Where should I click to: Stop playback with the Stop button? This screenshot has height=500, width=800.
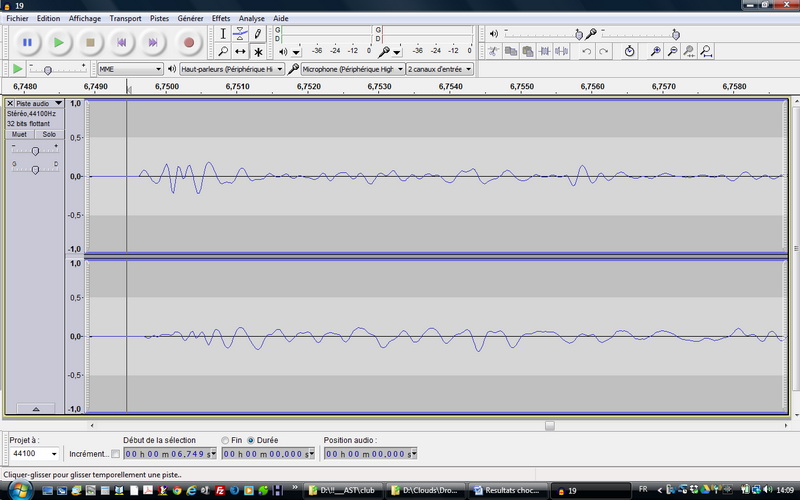coord(90,42)
